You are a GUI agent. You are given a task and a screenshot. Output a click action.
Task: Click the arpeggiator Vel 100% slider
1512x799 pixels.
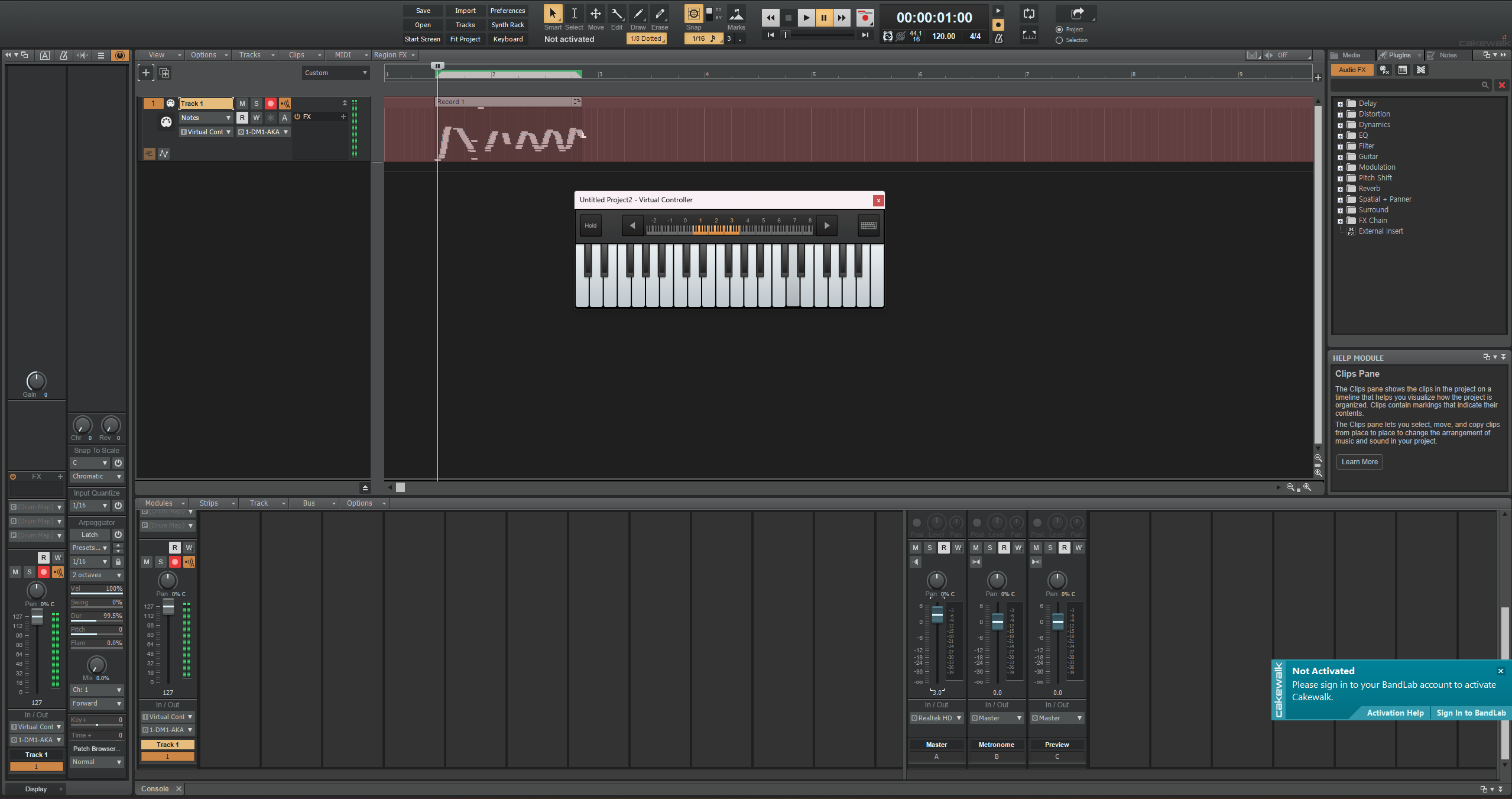tap(97, 589)
